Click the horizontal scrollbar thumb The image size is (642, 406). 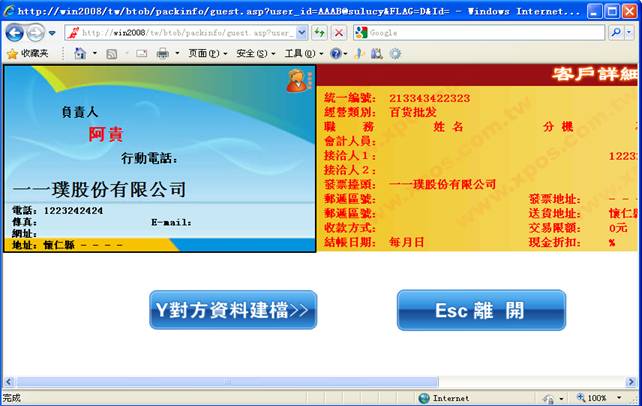tap(226, 381)
